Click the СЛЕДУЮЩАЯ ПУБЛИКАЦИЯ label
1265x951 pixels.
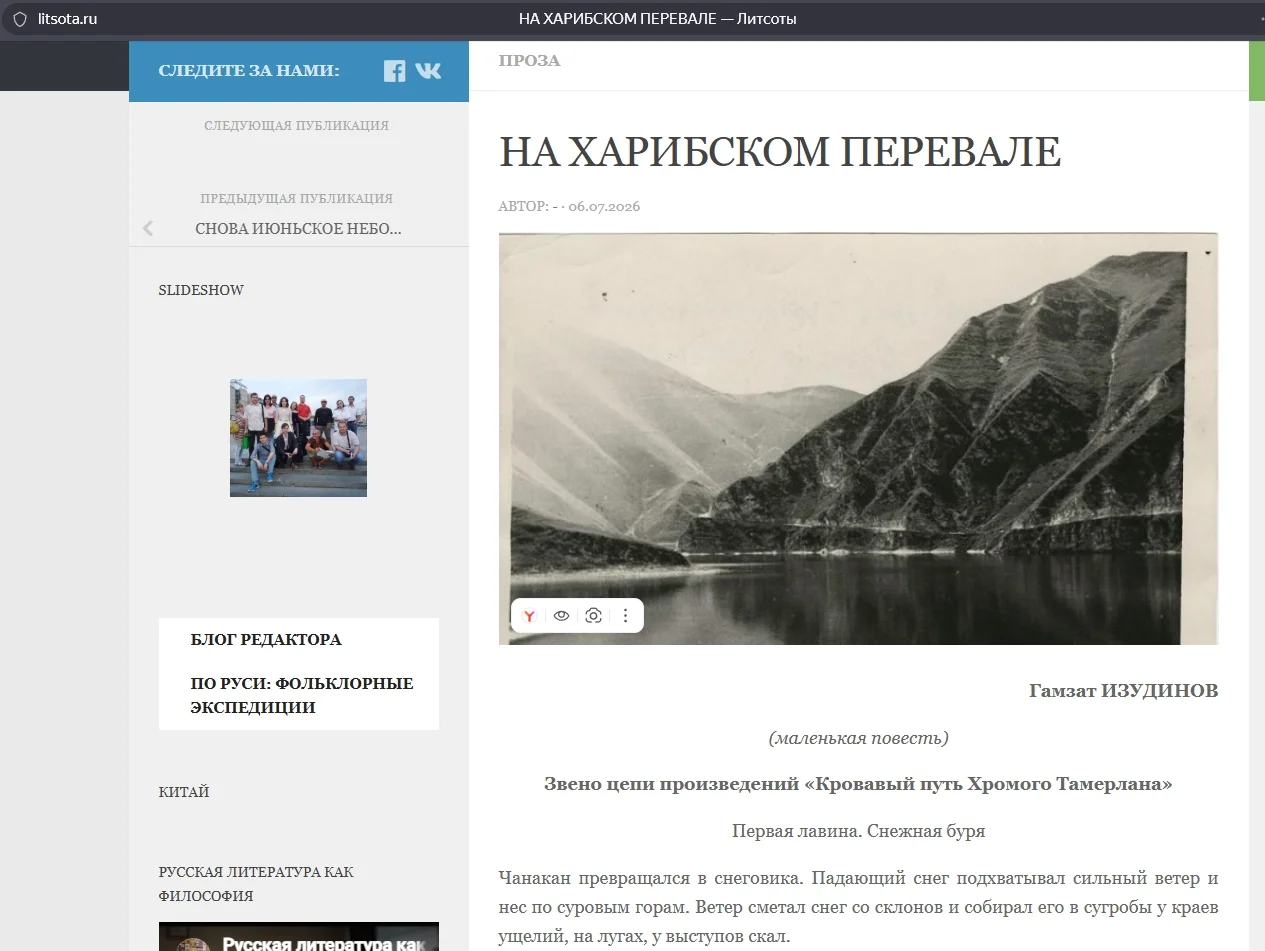(x=296, y=126)
